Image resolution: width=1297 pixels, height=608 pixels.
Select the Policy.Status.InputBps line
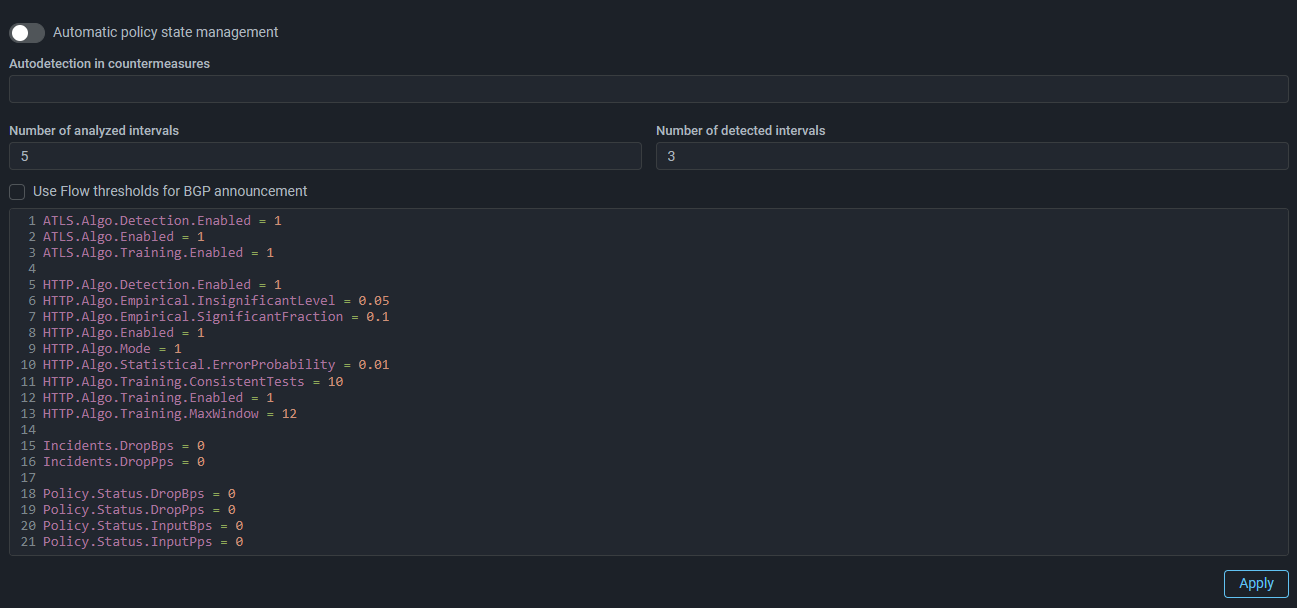[x=143, y=526]
